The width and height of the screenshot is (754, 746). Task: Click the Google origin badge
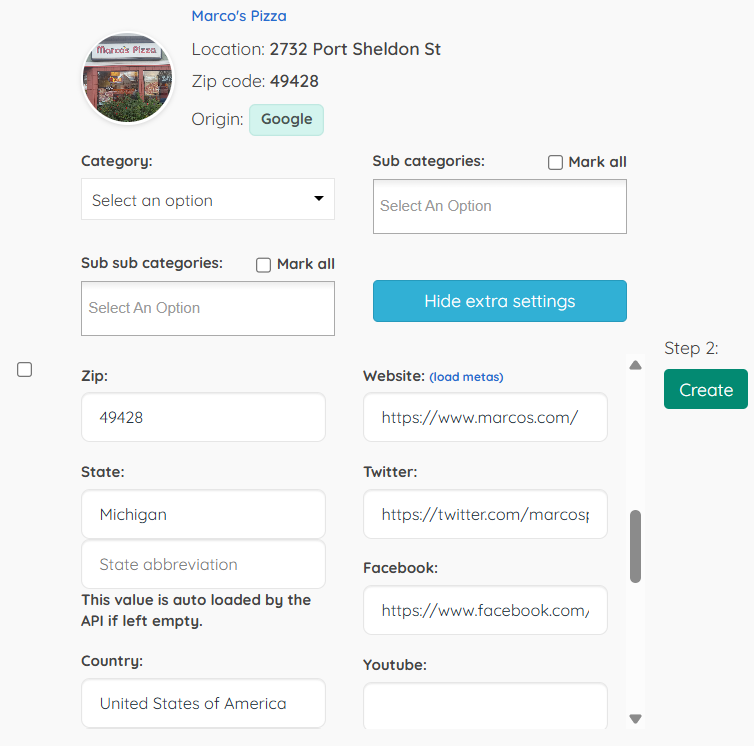(x=286, y=119)
